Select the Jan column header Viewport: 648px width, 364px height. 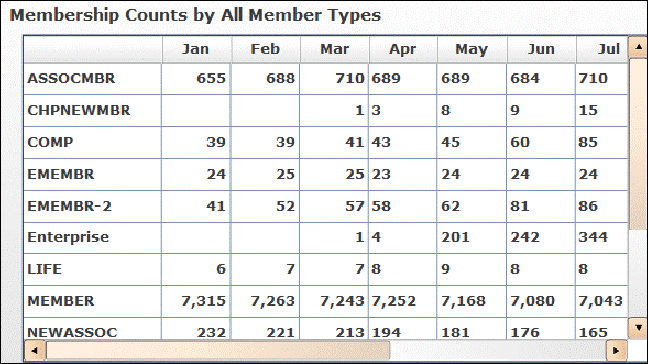(197, 49)
